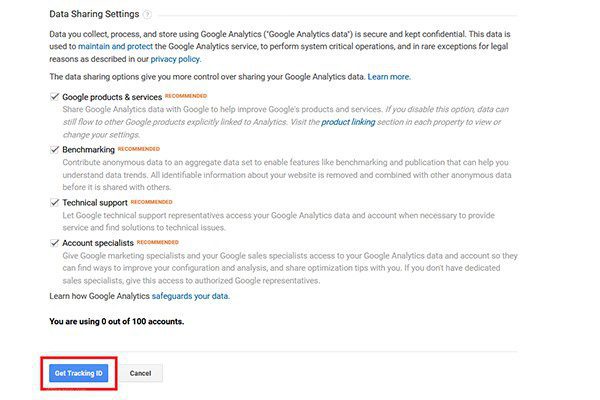
Task: Click the Benchmarking description paragraph
Action: (x=287, y=175)
